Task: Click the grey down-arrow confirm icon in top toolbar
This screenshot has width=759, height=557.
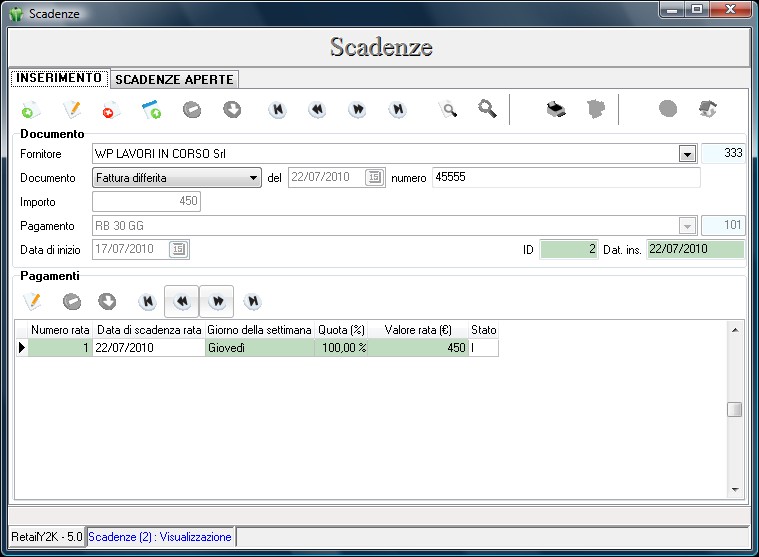Action: [232, 109]
